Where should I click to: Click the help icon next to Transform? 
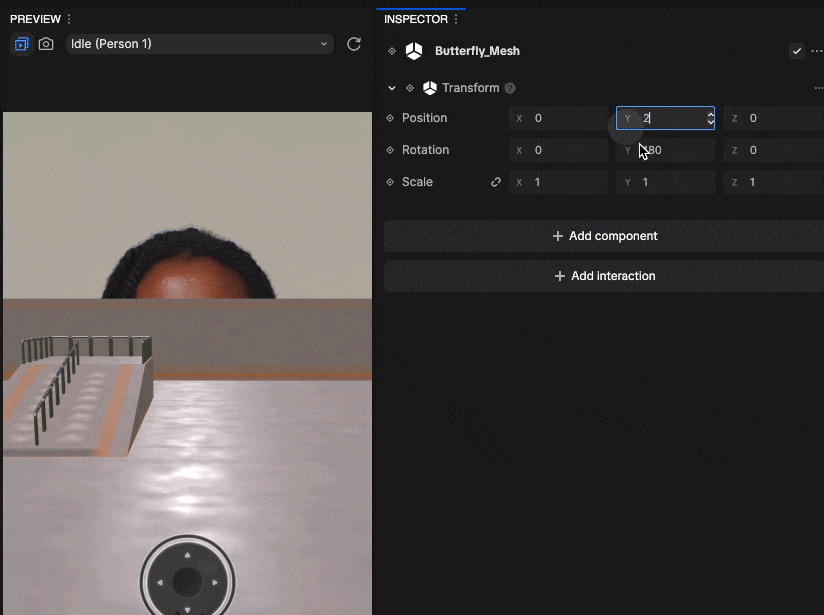click(510, 88)
